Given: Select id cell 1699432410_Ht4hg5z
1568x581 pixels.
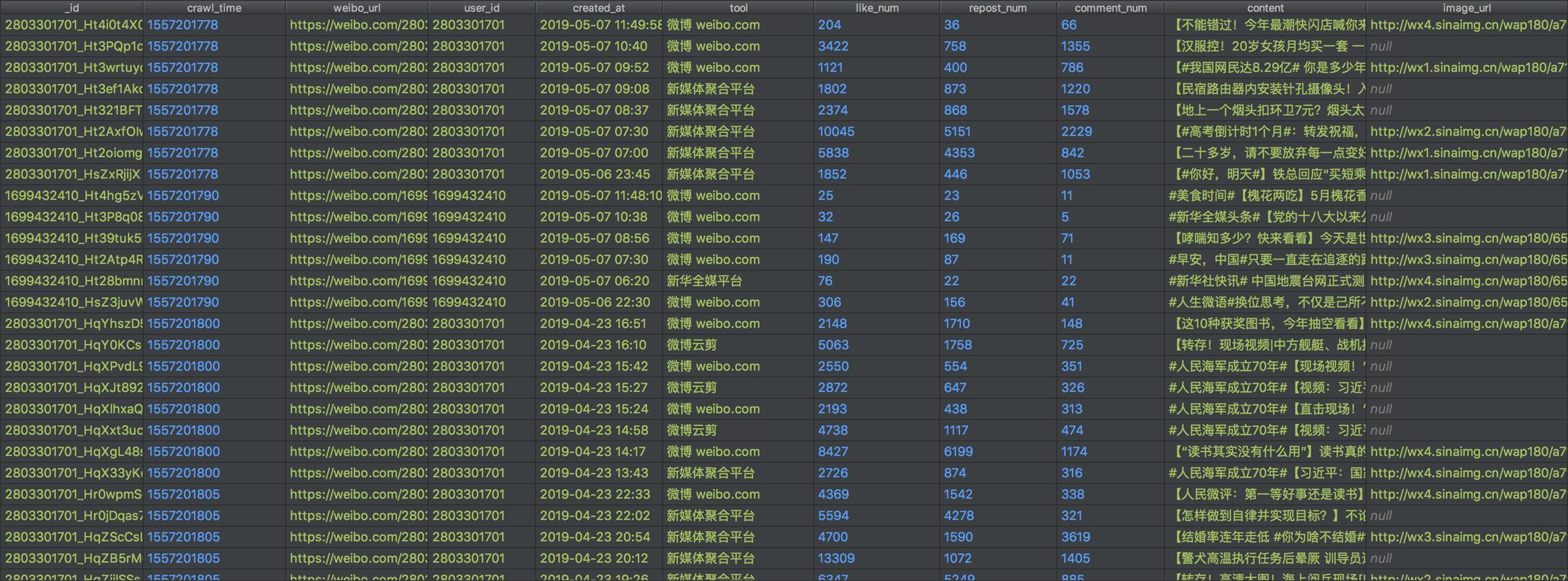Looking at the screenshot, I should [71, 196].
